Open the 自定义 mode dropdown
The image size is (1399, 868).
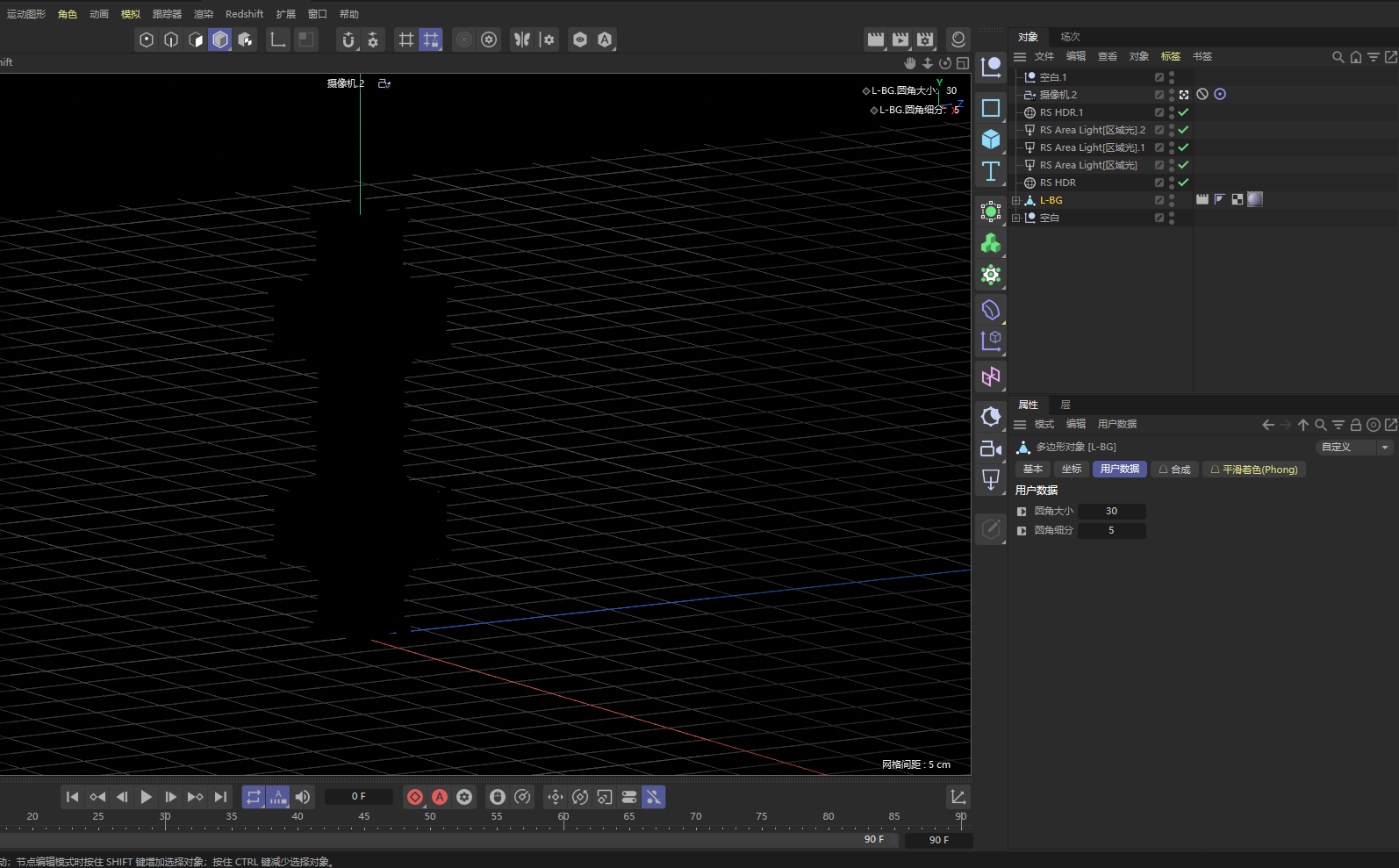coord(1355,447)
